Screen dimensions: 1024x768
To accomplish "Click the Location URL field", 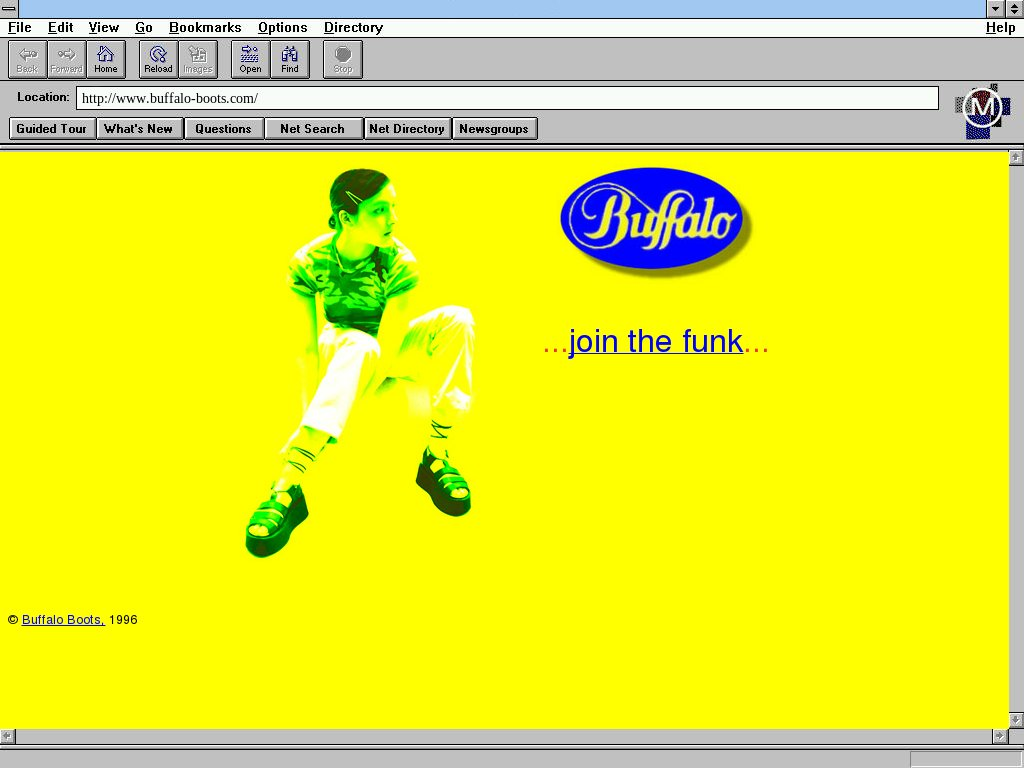I will [506, 98].
